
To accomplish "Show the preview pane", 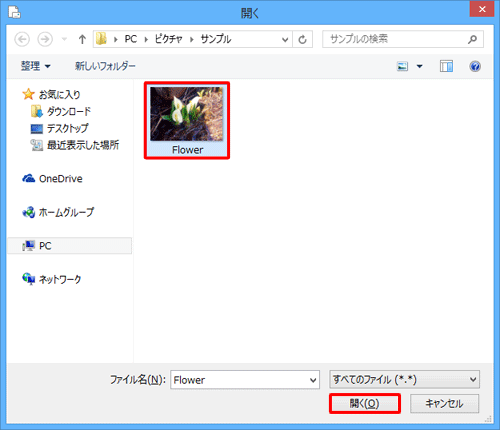I will [x=446, y=66].
